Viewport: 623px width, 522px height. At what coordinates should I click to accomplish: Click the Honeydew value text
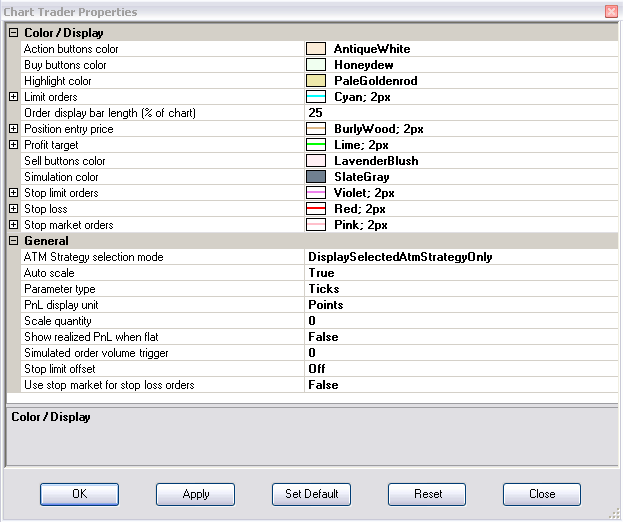coord(364,65)
